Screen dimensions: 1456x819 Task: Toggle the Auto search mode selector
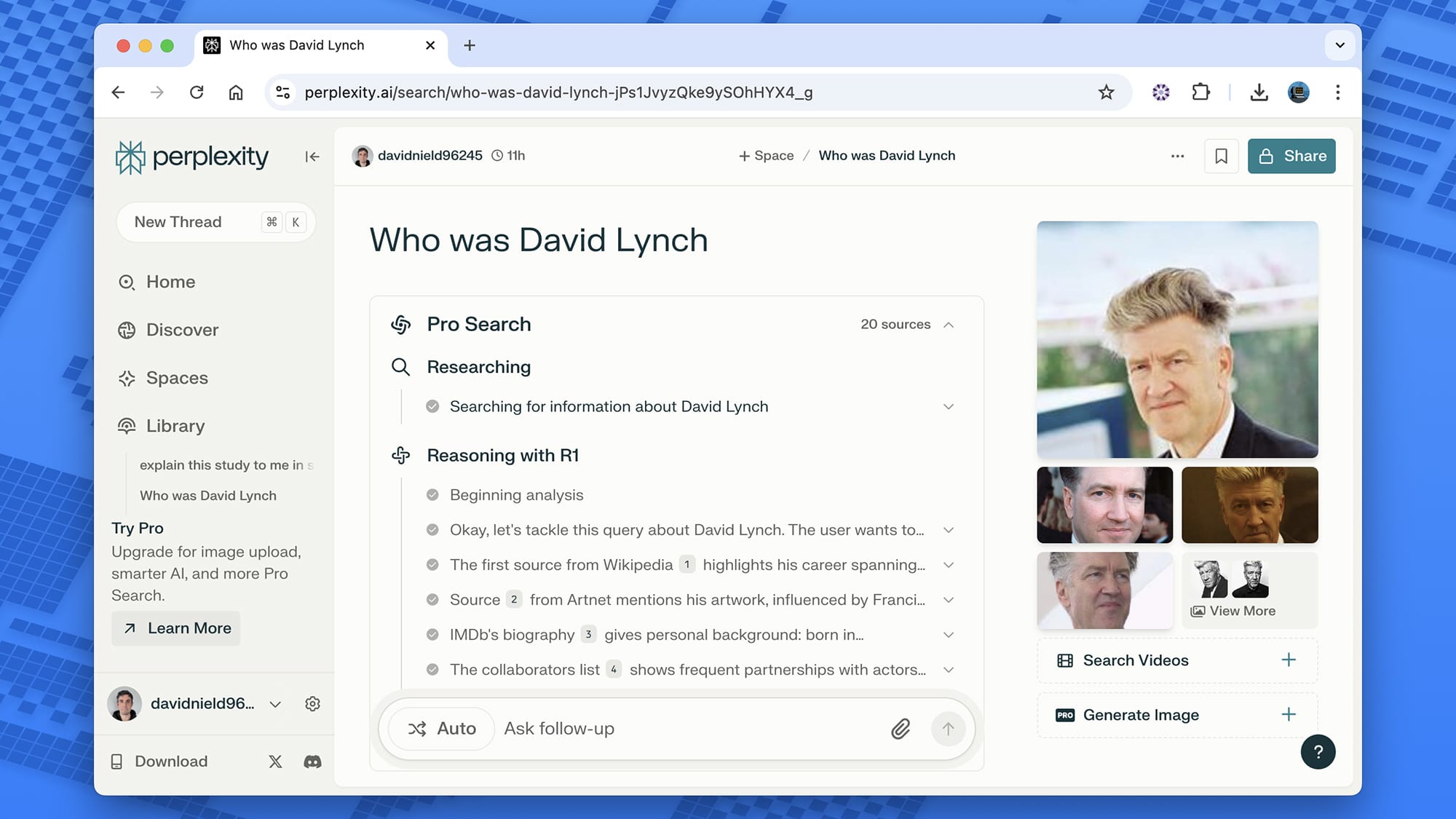(442, 729)
